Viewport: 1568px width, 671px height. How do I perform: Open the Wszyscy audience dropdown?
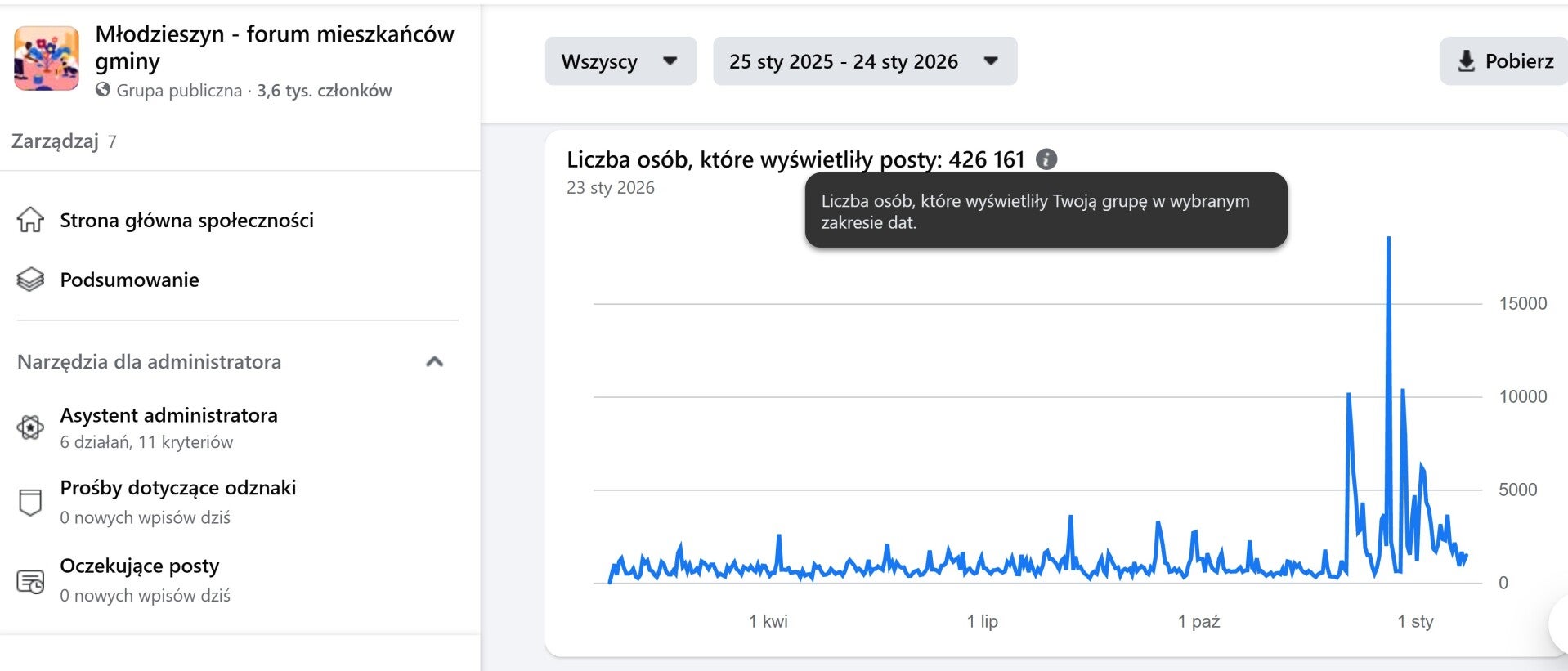[620, 61]
